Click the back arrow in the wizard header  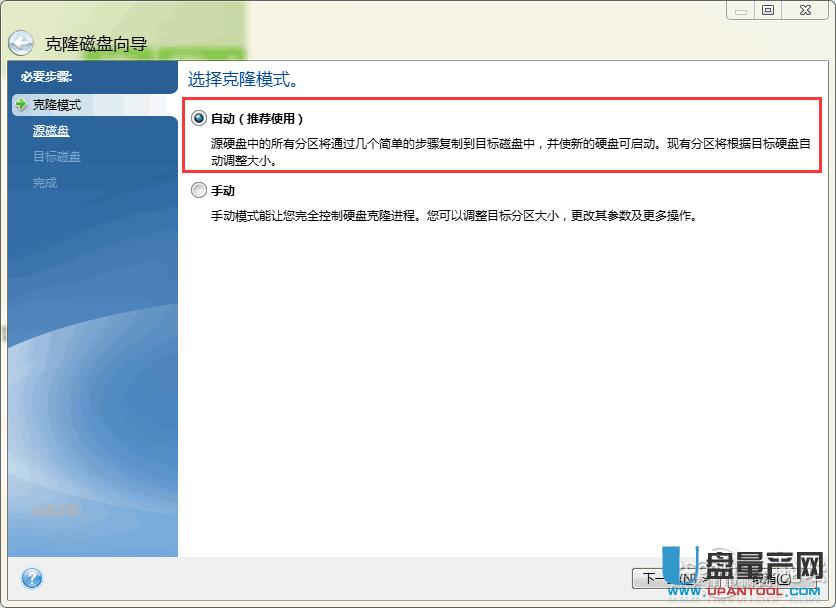[20, 41]
